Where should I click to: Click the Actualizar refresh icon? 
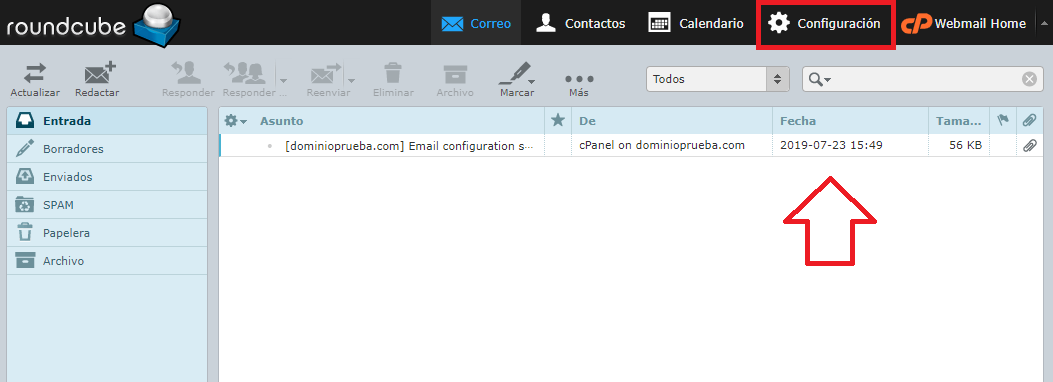click(35, 73)
